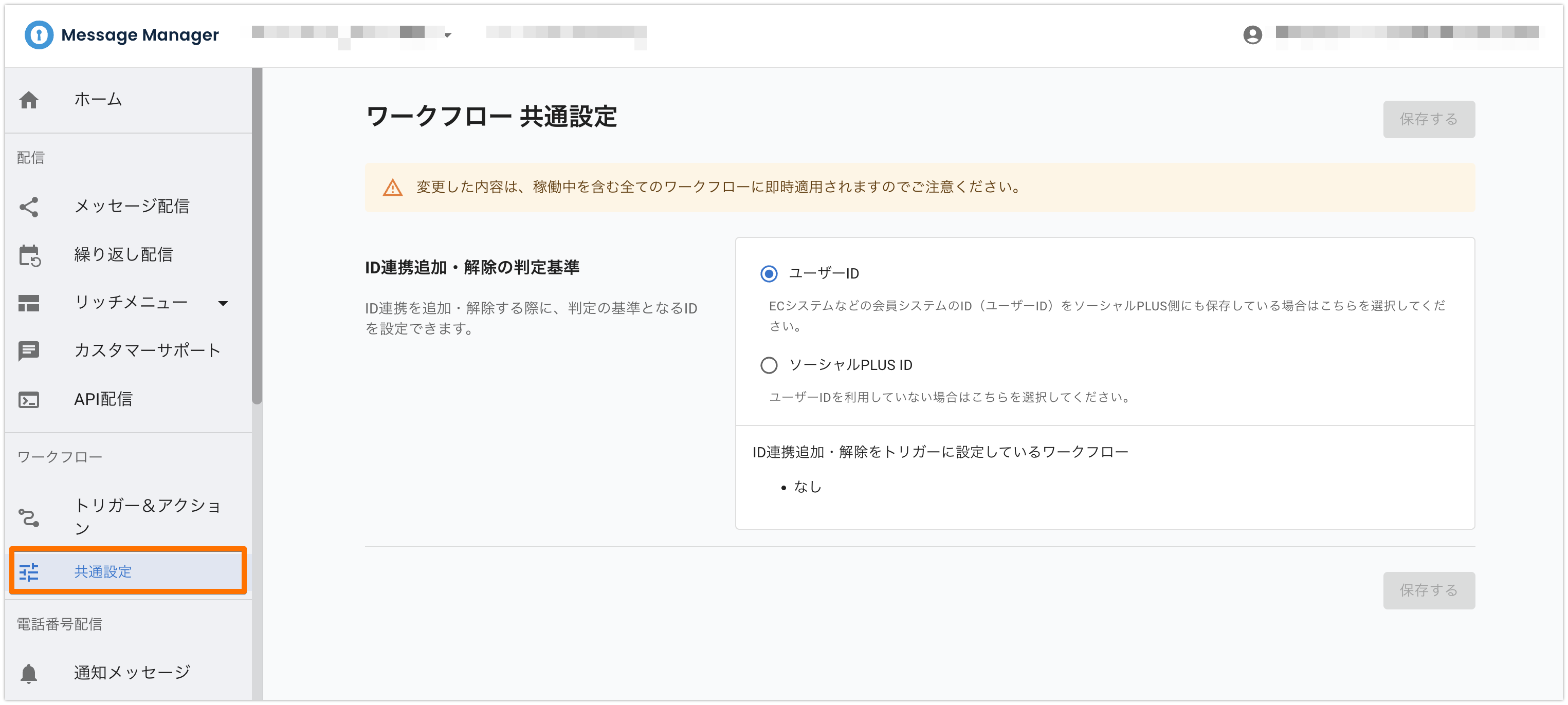
Task: Click the API delivery terminal icon
Action: [29, 400]
